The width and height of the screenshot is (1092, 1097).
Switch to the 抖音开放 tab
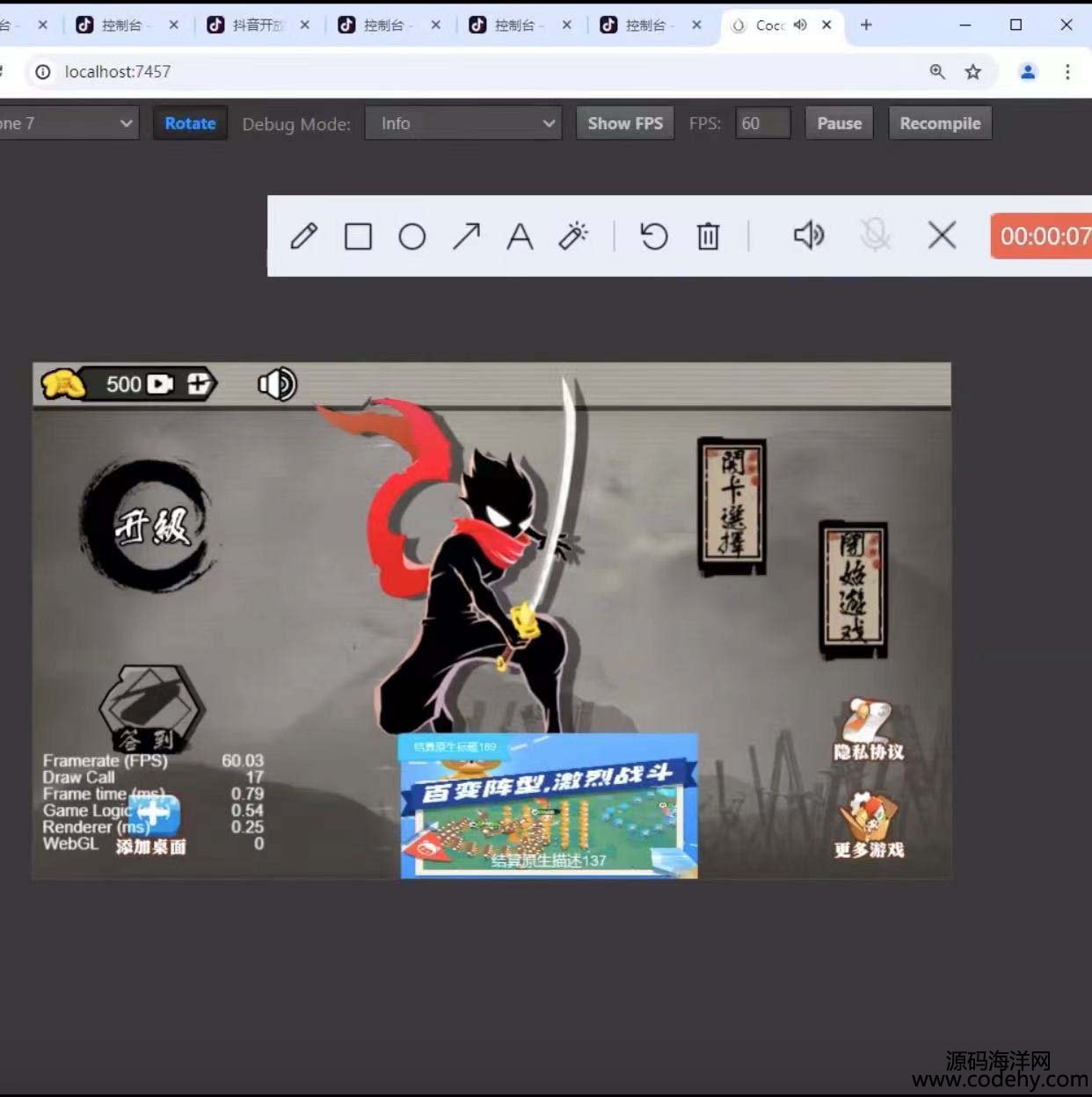[x=258, y=25]
